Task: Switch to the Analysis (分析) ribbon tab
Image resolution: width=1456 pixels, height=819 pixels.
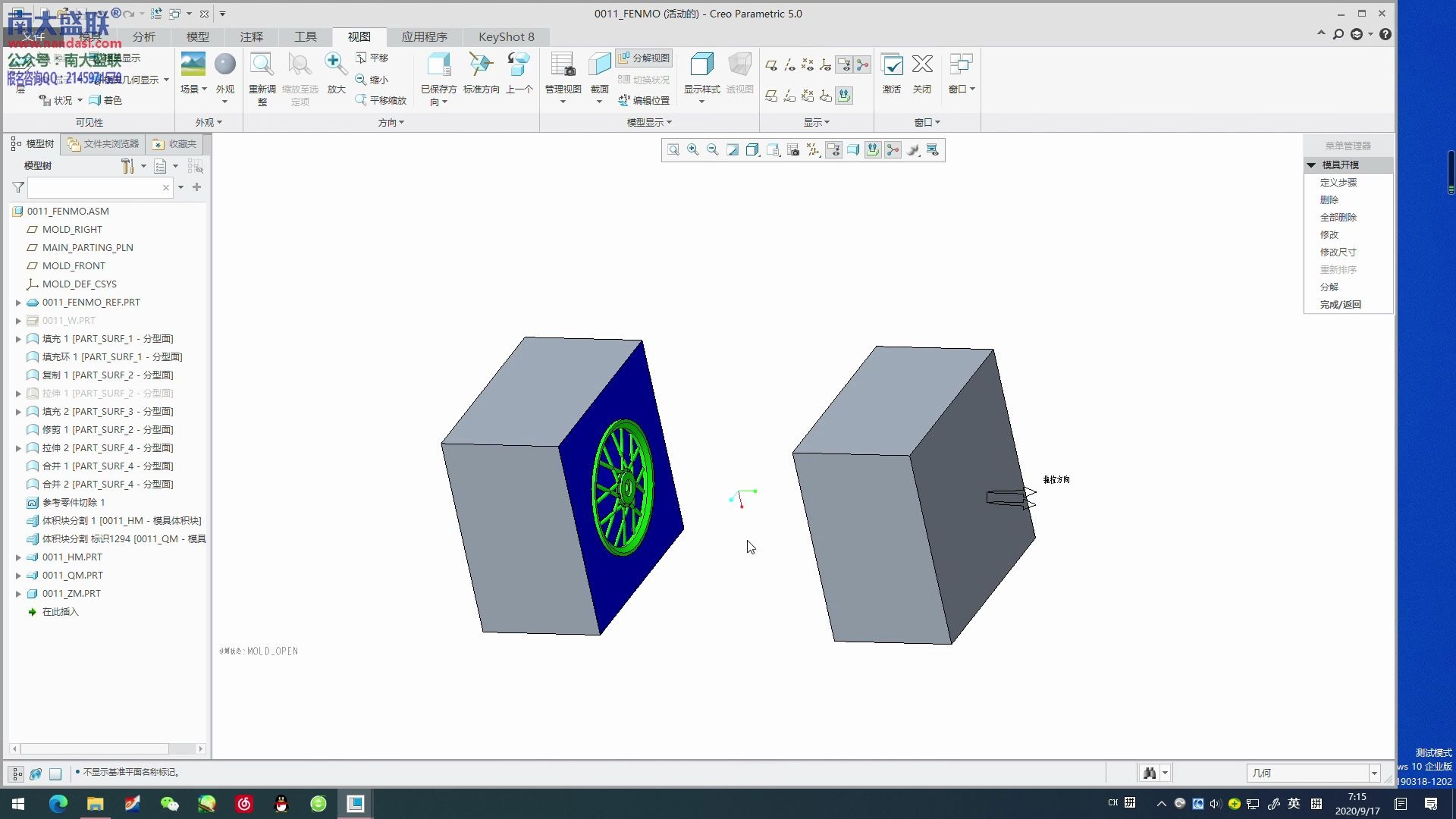Action: point(143,36)
